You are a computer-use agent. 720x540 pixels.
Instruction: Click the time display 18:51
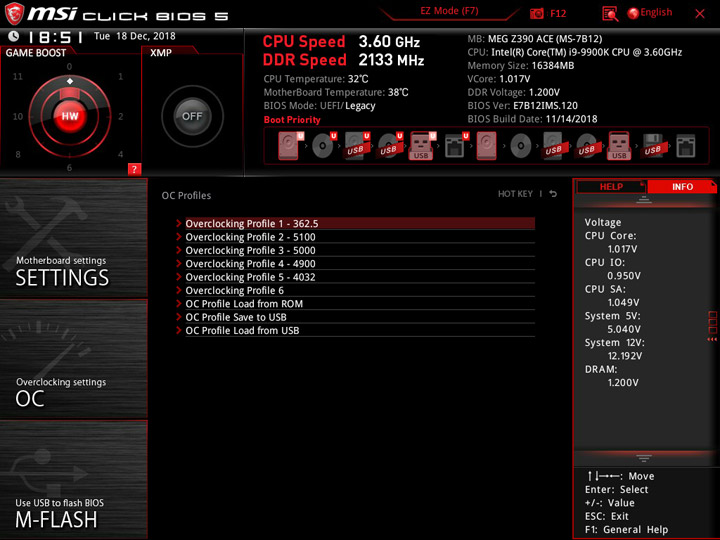tap(56, 37)
